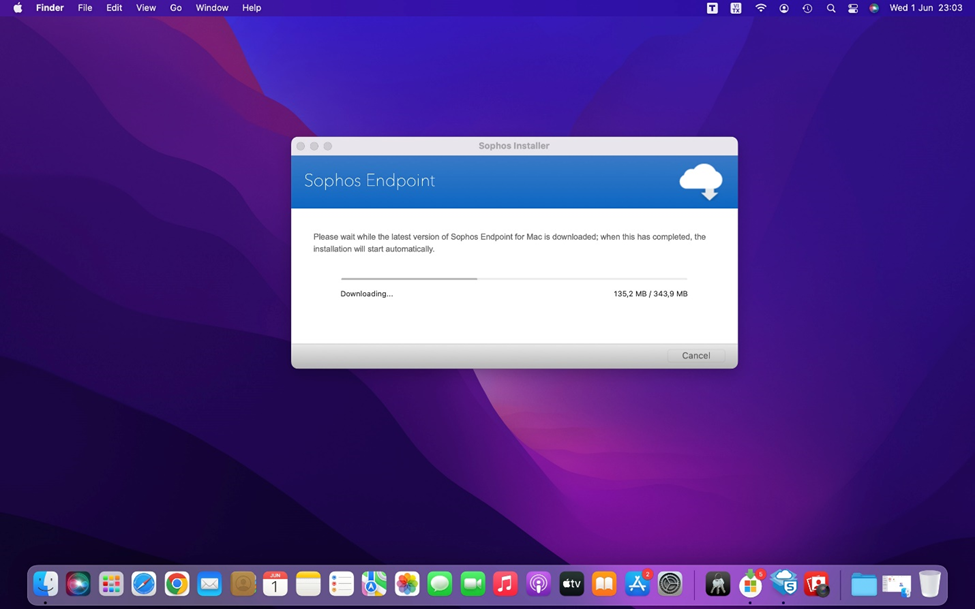Open the Apple menu
Viewport: 975px width, 609px height.
point(17,8)
